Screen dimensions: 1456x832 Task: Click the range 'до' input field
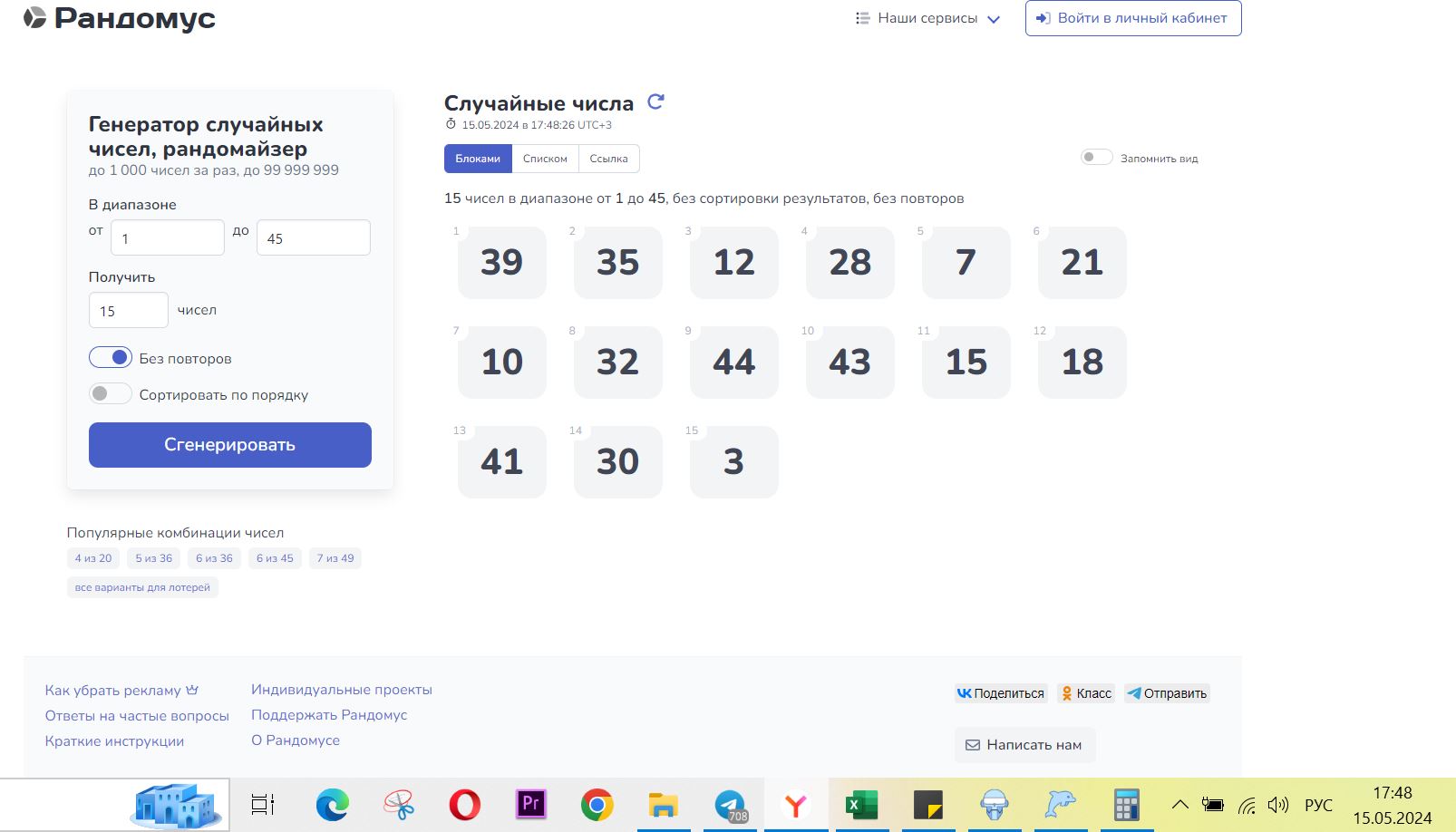tap(314, 237)
